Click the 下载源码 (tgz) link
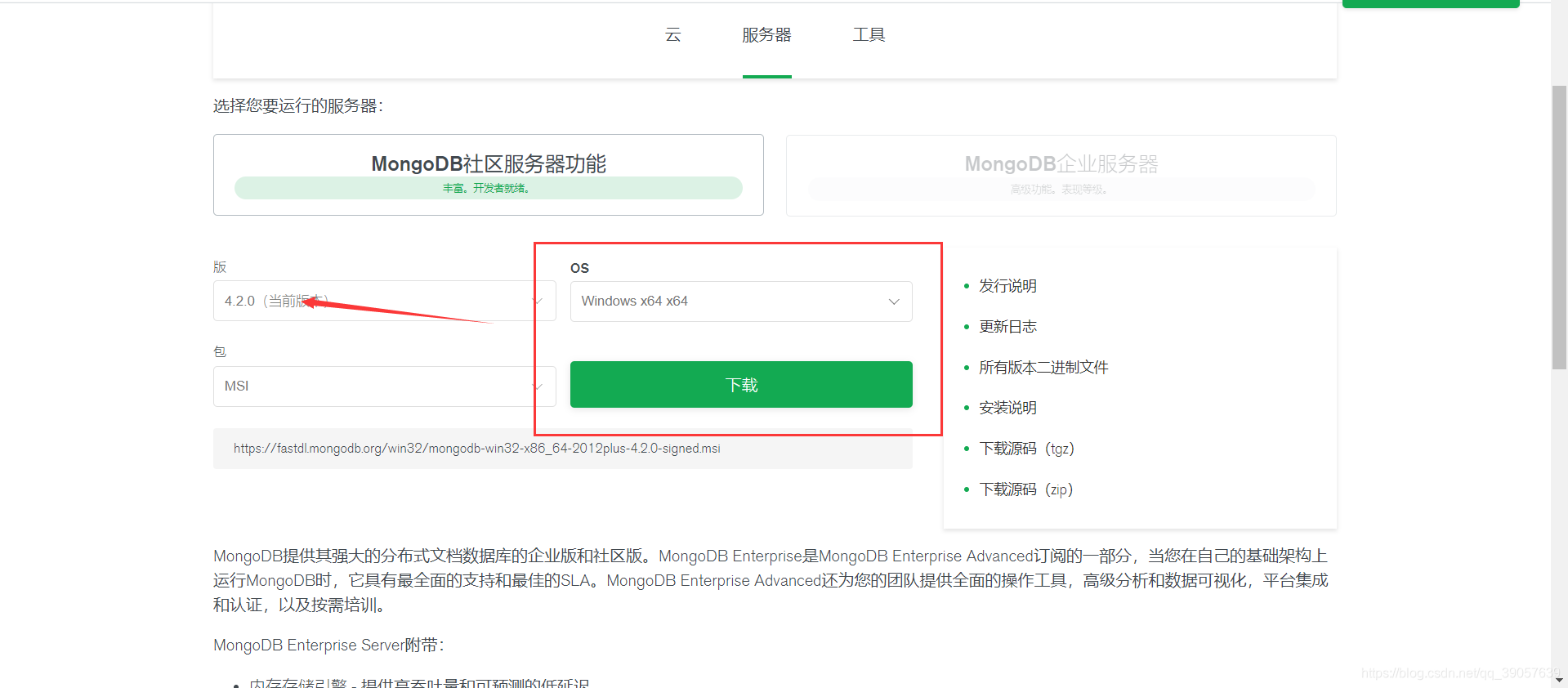 1026,449
